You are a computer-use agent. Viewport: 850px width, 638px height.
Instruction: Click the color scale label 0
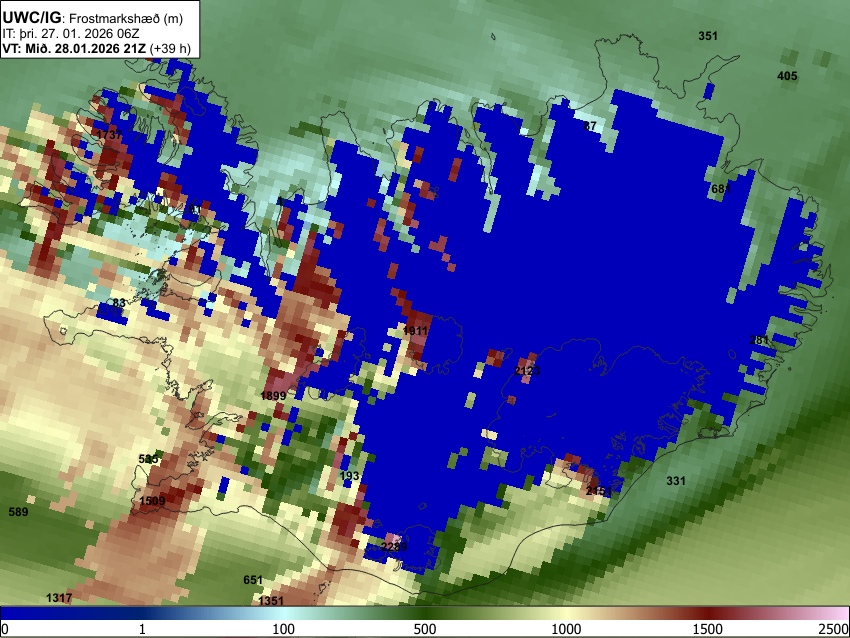point(5,629)
